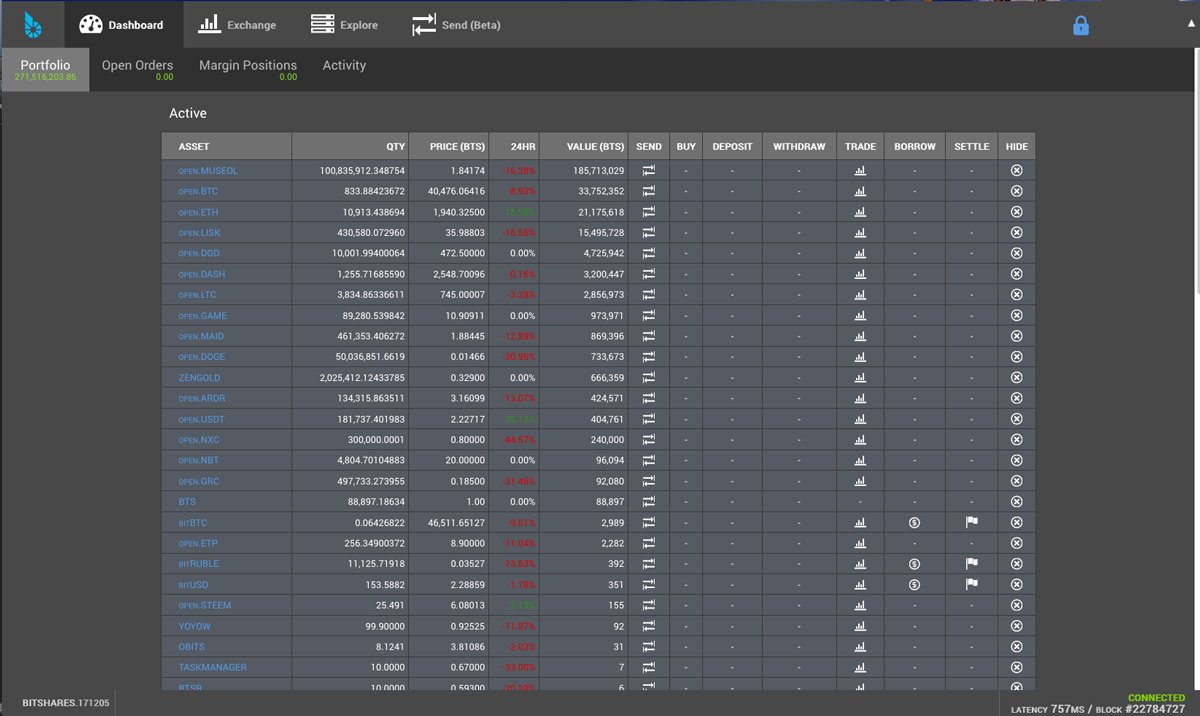The width and height of the screenshot is (1200, 716).
Task: Toggle hide for the OPEN.ETP row
Action: 1016,543
